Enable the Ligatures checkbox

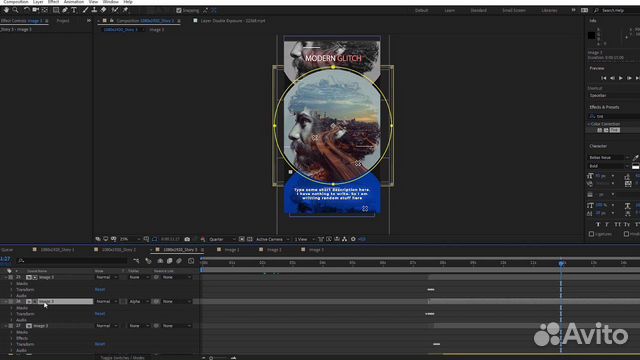tap(591, 234)
